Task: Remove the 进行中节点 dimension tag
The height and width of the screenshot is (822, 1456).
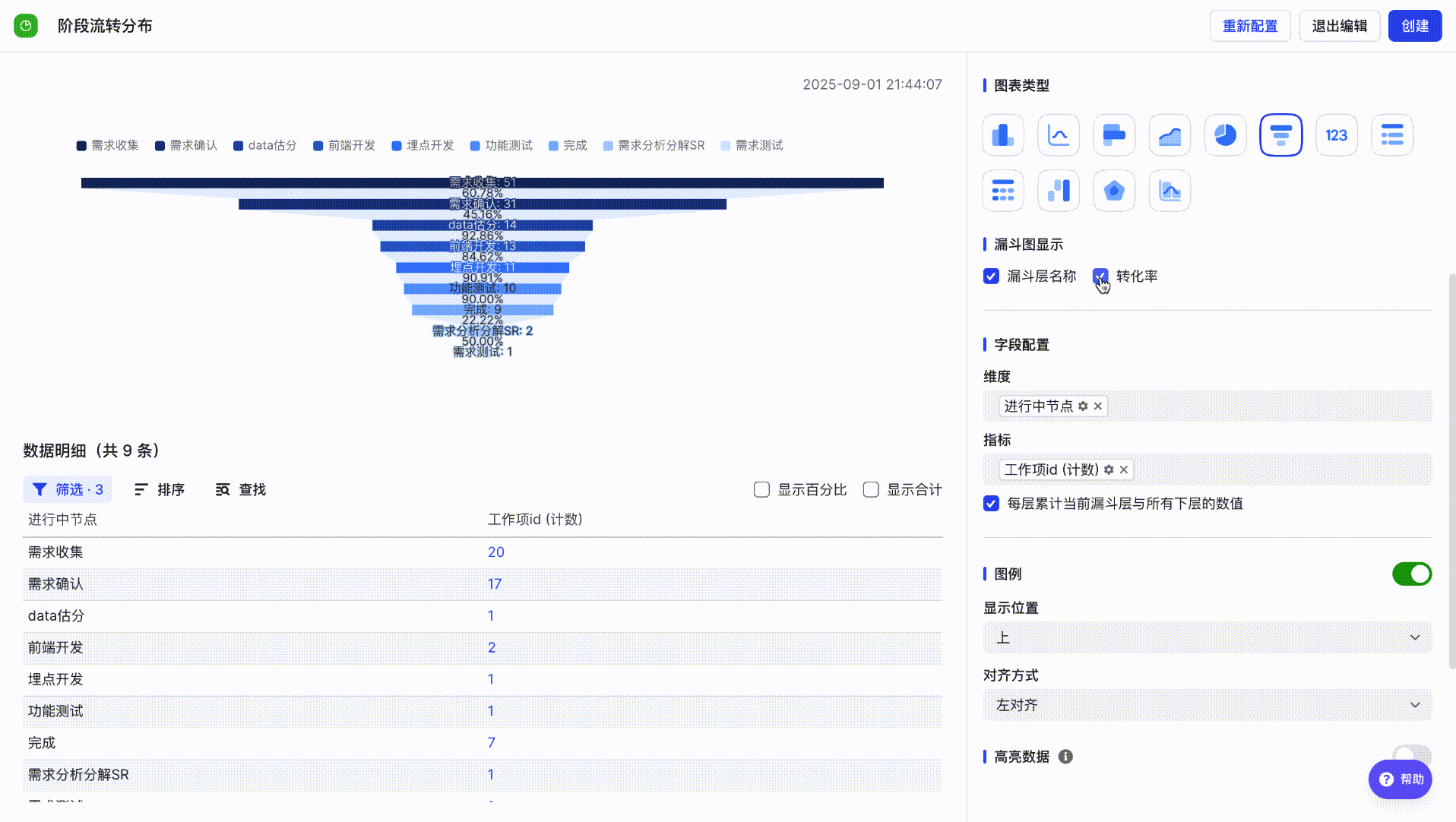Action: [1098, 406]
